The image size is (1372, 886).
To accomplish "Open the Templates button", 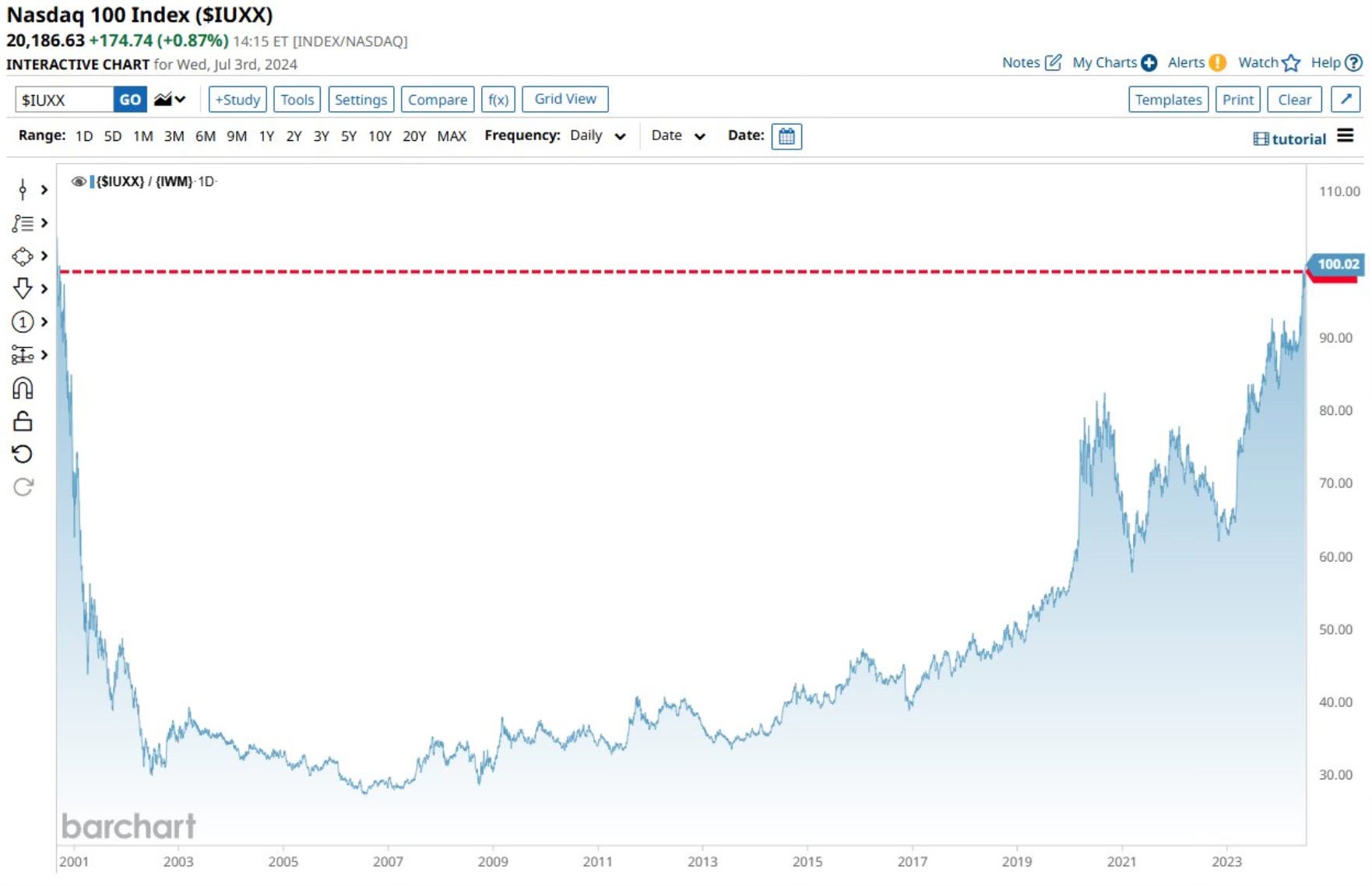I will [1168, 100].
